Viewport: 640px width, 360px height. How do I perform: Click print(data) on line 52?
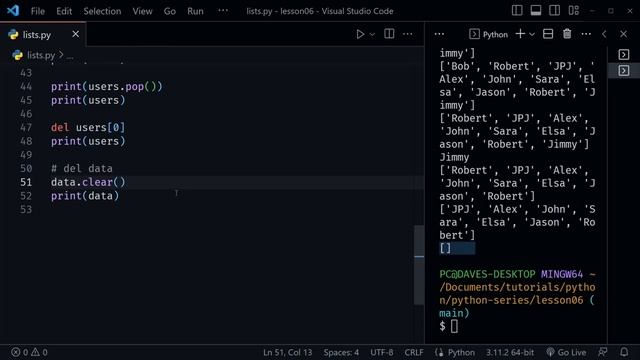(x=85, y=196)
